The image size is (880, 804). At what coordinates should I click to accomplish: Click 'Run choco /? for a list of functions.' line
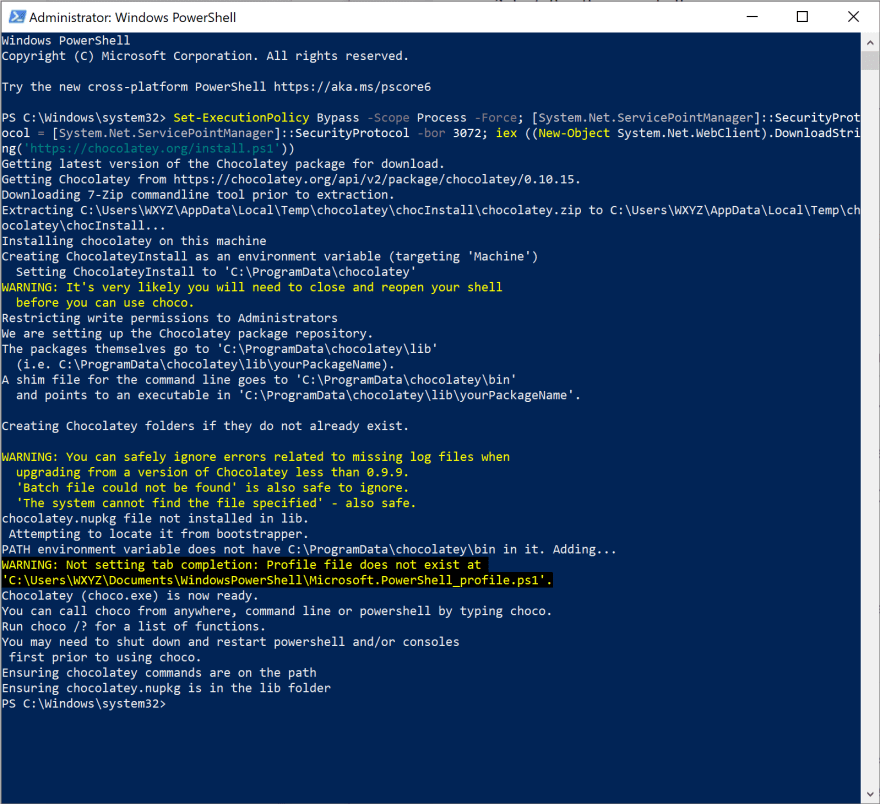pos(134,627)
